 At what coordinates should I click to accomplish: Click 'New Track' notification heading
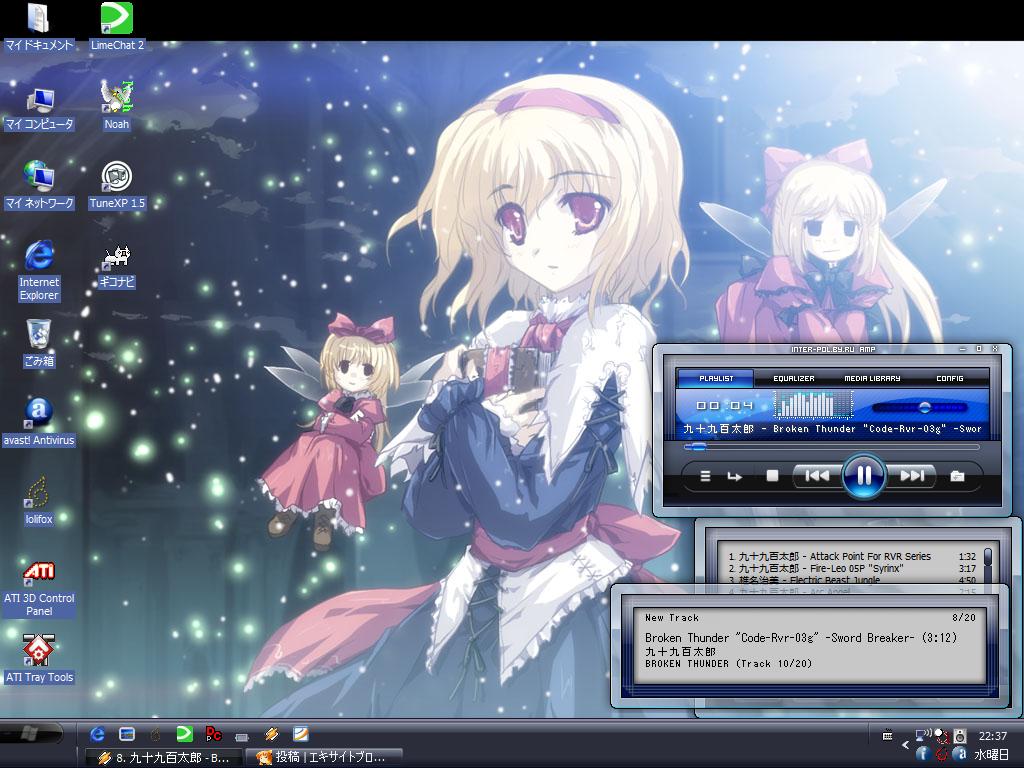click(671, 618)
